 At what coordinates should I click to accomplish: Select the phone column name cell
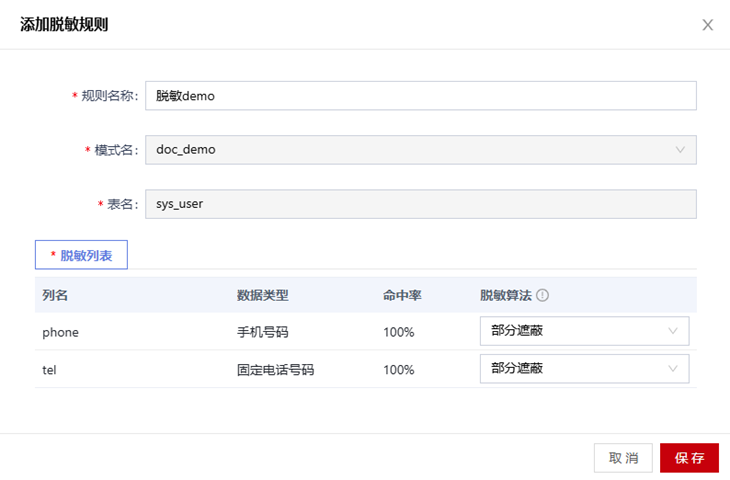[61, 332]
